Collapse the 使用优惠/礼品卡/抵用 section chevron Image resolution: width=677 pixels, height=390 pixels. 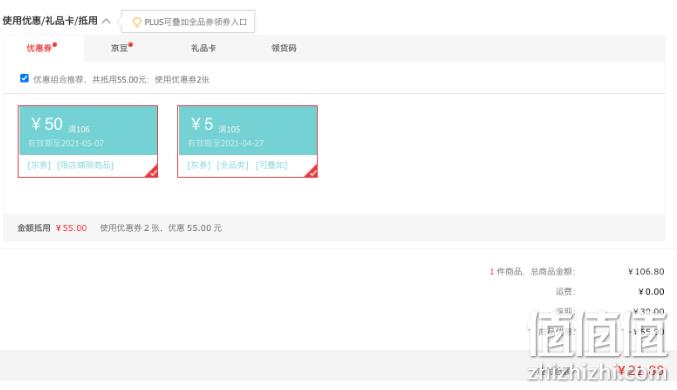coord(106,21)
